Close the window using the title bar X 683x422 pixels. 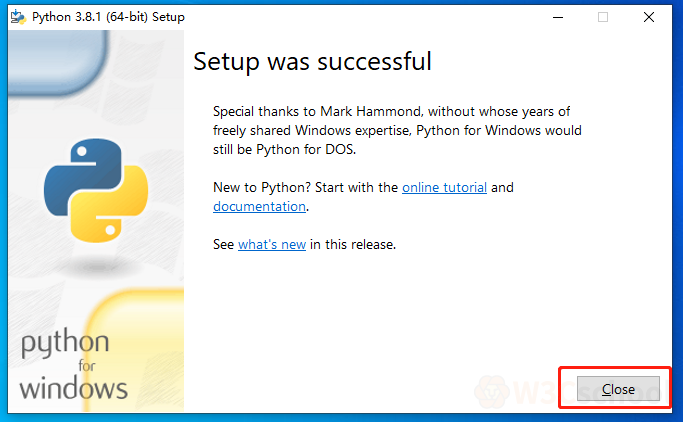(x=649, y=17)
